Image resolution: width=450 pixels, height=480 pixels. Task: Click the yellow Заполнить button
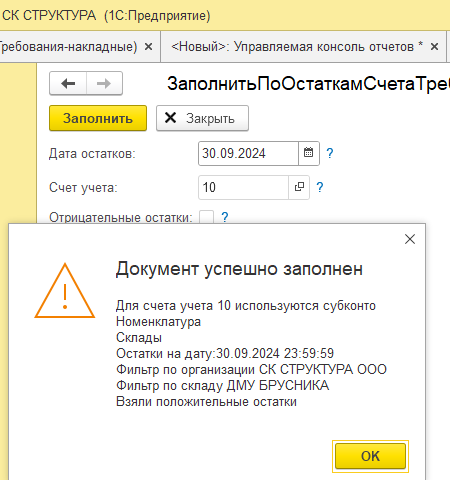(98, 118)
